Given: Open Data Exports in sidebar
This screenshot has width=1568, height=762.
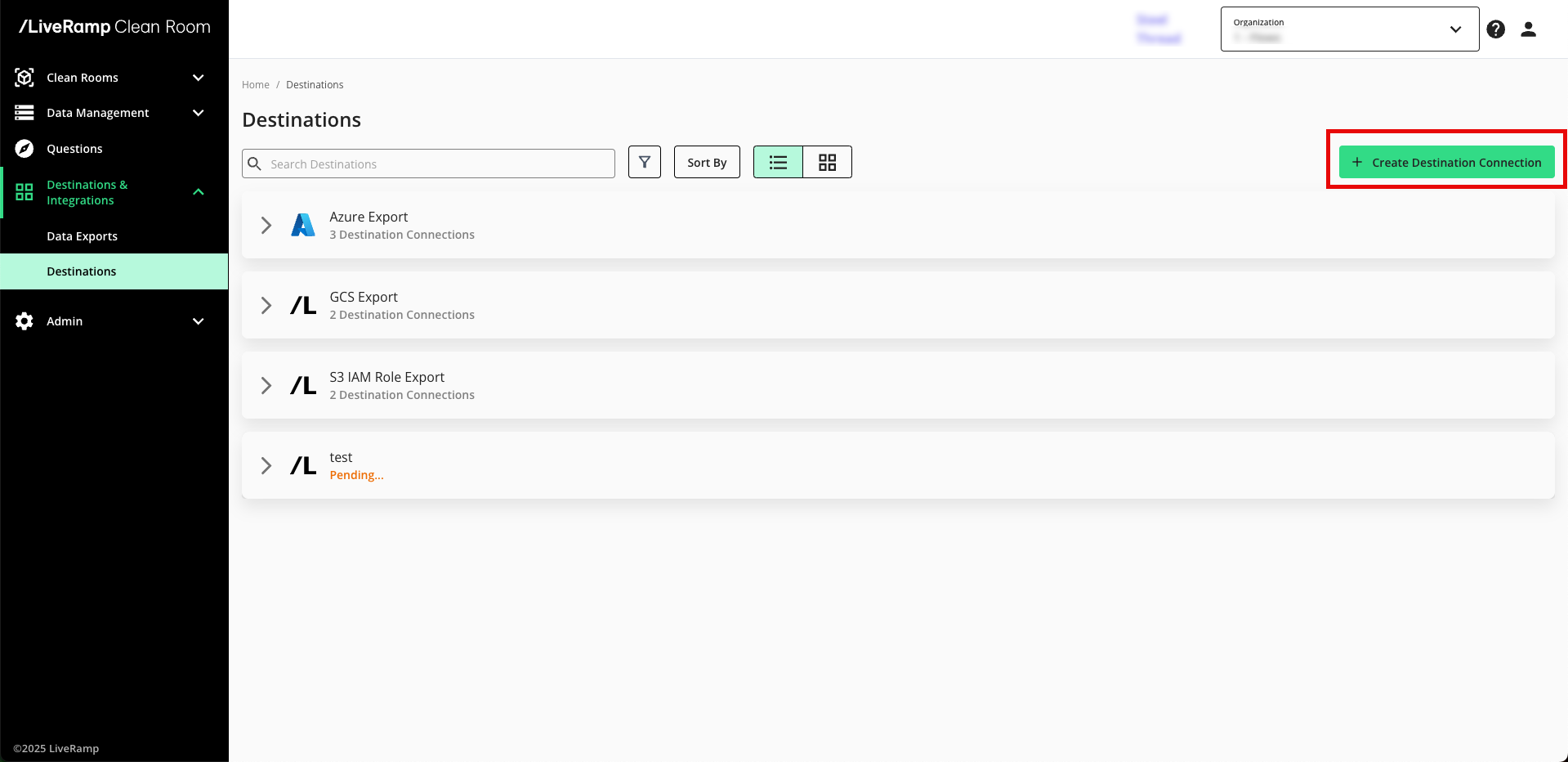Looking at the screenshot, I should (x=82, y=236).
